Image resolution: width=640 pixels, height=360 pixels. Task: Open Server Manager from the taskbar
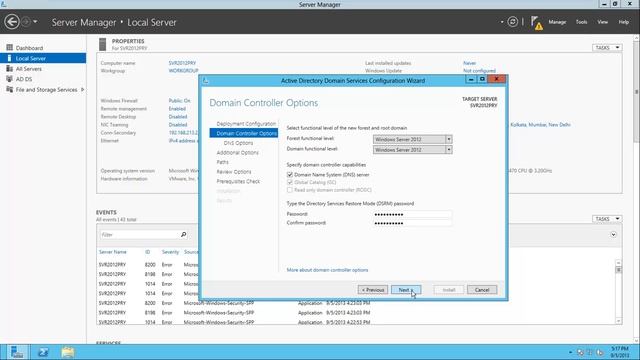click(17, 352)
